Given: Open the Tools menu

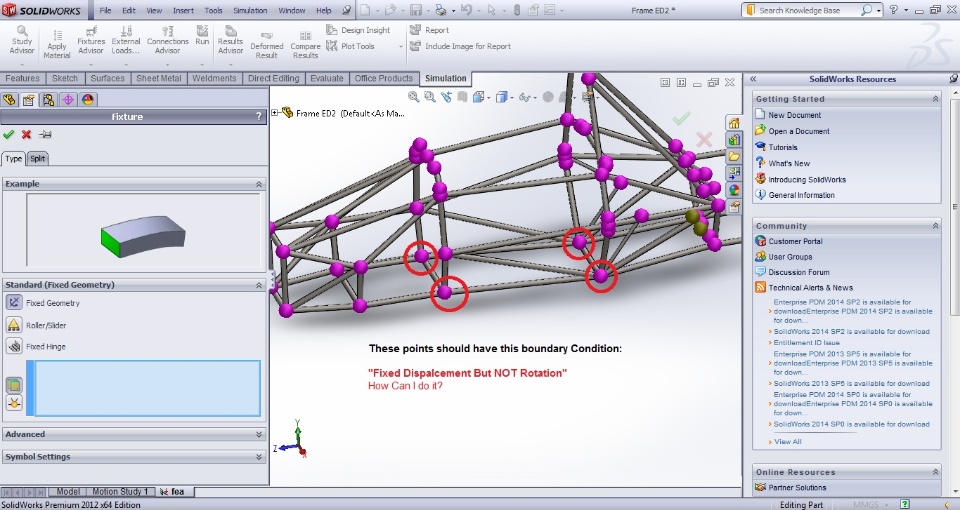Looking at the screenshot, I should pos(213,10).
